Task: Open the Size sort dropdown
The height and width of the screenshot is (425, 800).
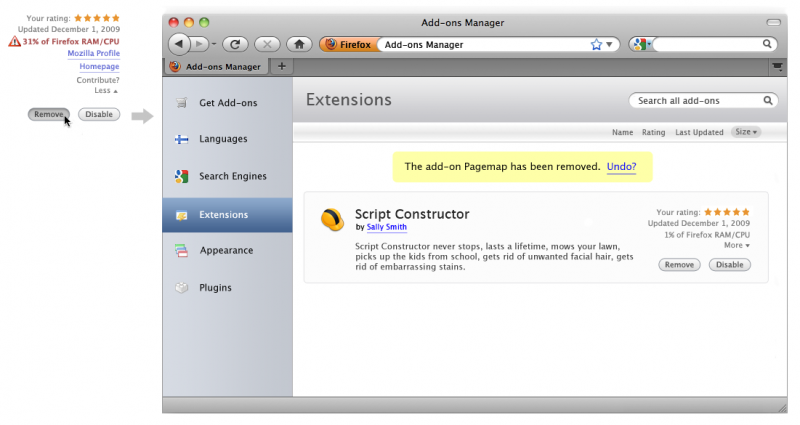Action: point(746,132)
